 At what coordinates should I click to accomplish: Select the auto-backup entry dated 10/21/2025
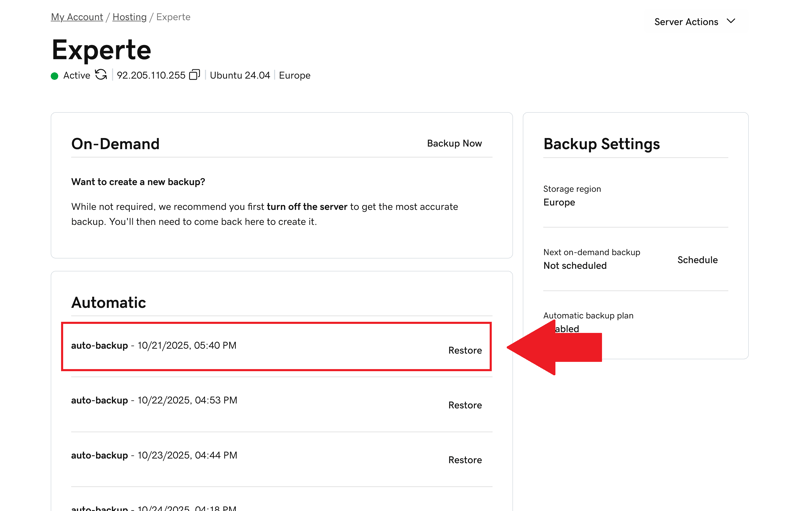154,346
